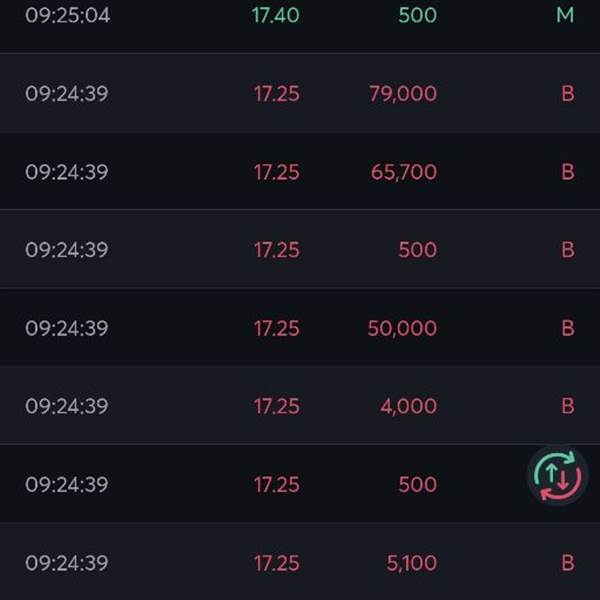The image size is (600, 600).
Task: Tap the 5,100 volume trade entry
Action: (x=300, y=562)
